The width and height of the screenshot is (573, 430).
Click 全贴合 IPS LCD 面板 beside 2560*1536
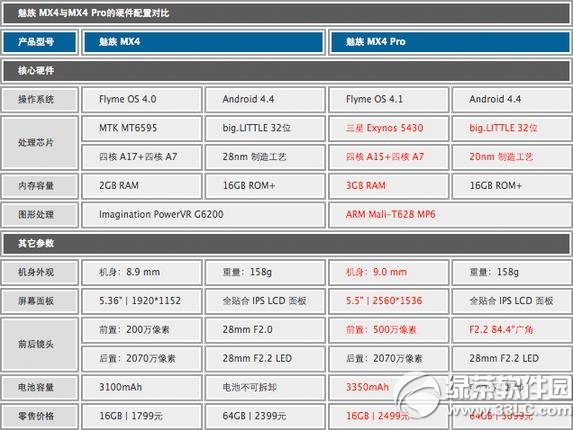[512, 301]
